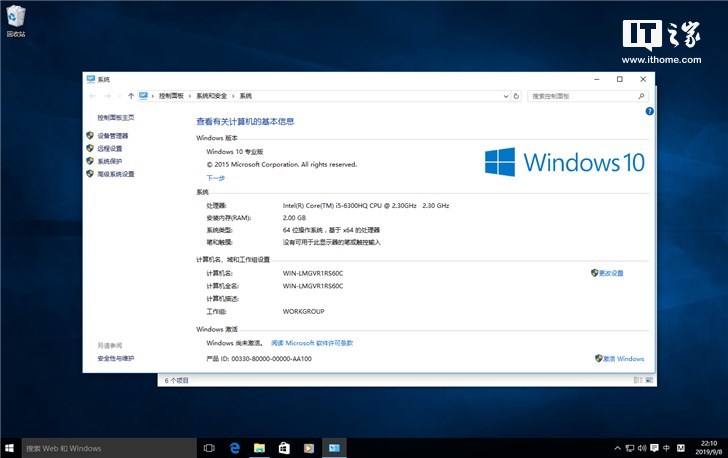Screen dimensions: 728x458
Task: Click 激活 Windows link
Action: pyautogui.click(x=624, y=359)
